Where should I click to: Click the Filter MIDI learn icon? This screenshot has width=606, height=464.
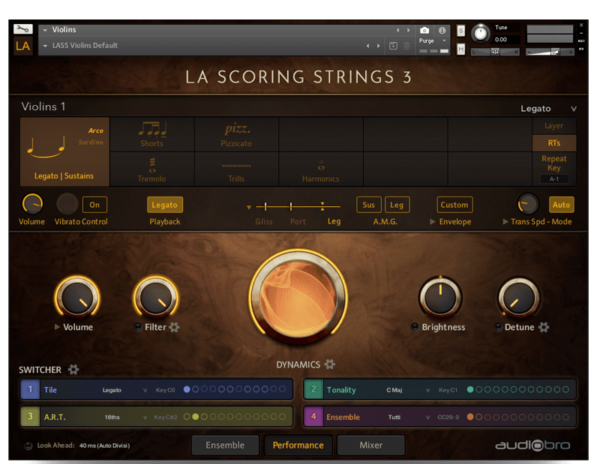(x=138, y=327)
